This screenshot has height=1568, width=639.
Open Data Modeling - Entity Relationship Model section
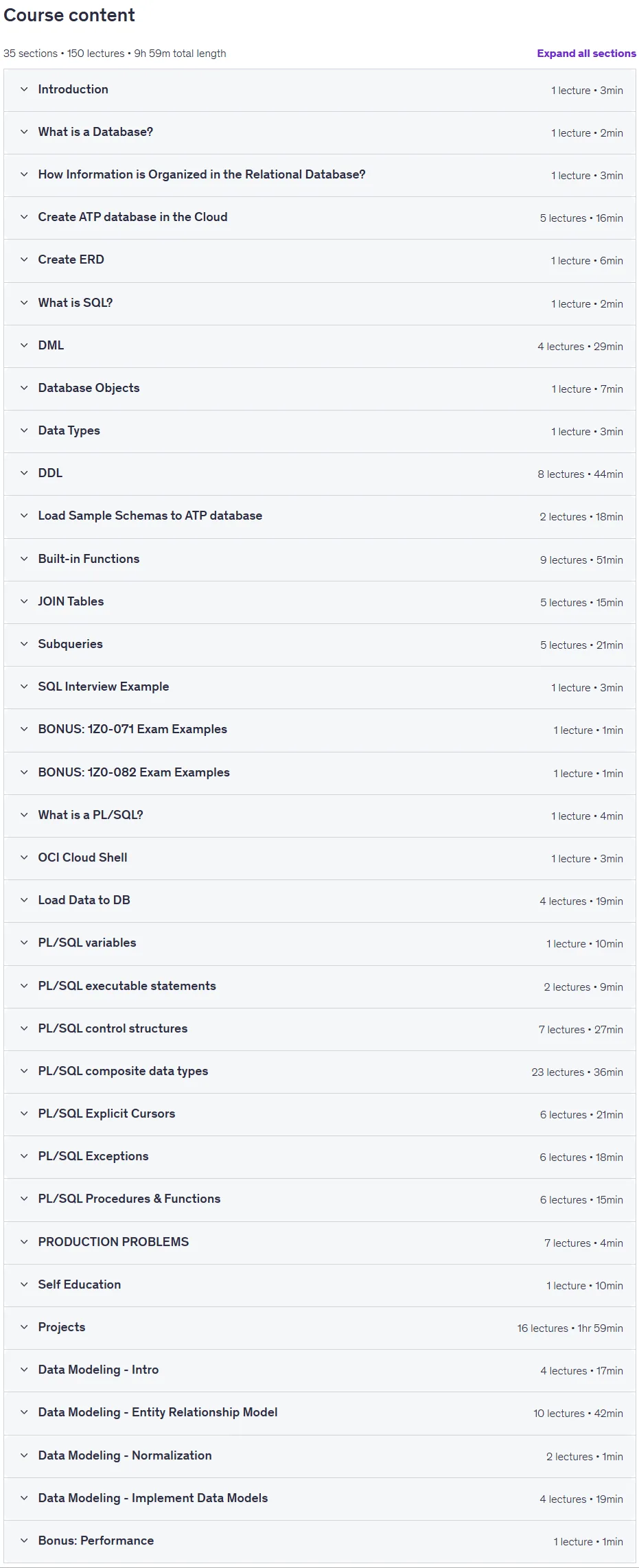click(320, 1413)
